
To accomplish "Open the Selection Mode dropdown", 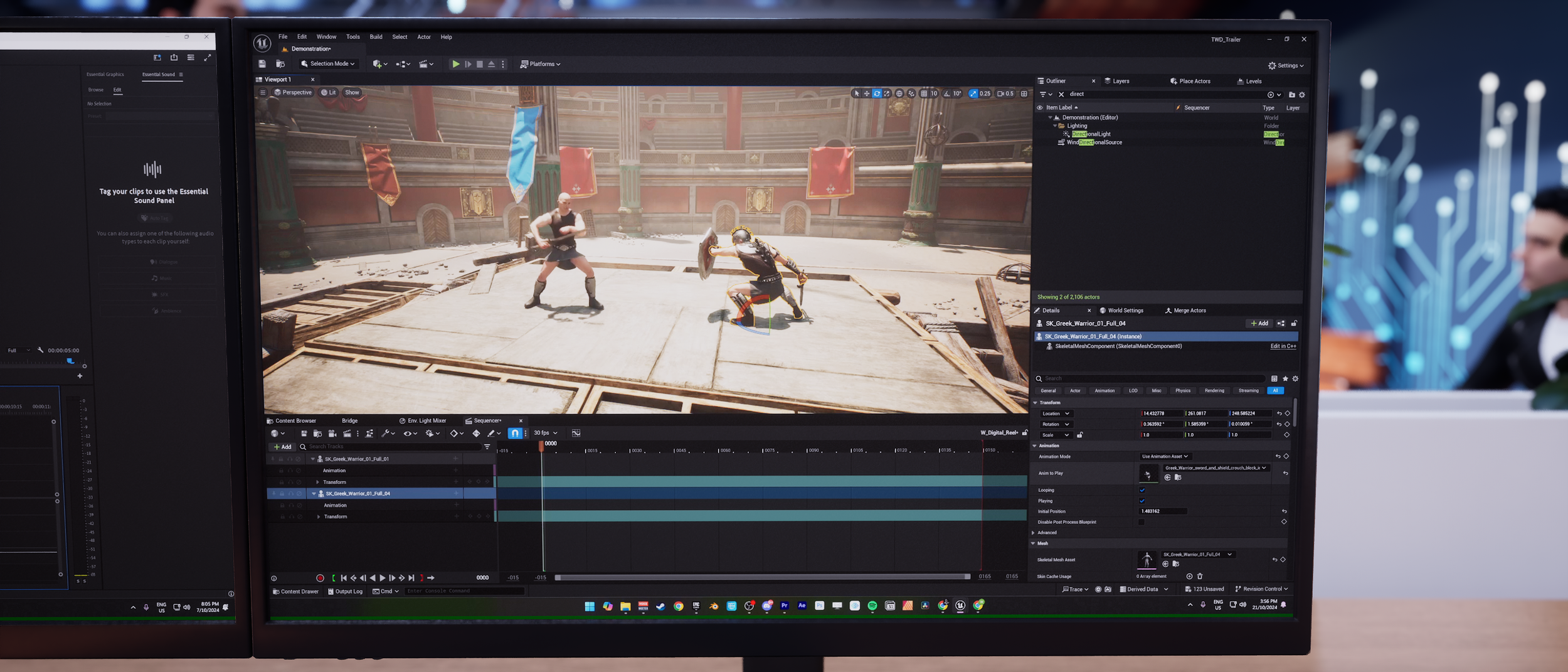I will (328, 64).
